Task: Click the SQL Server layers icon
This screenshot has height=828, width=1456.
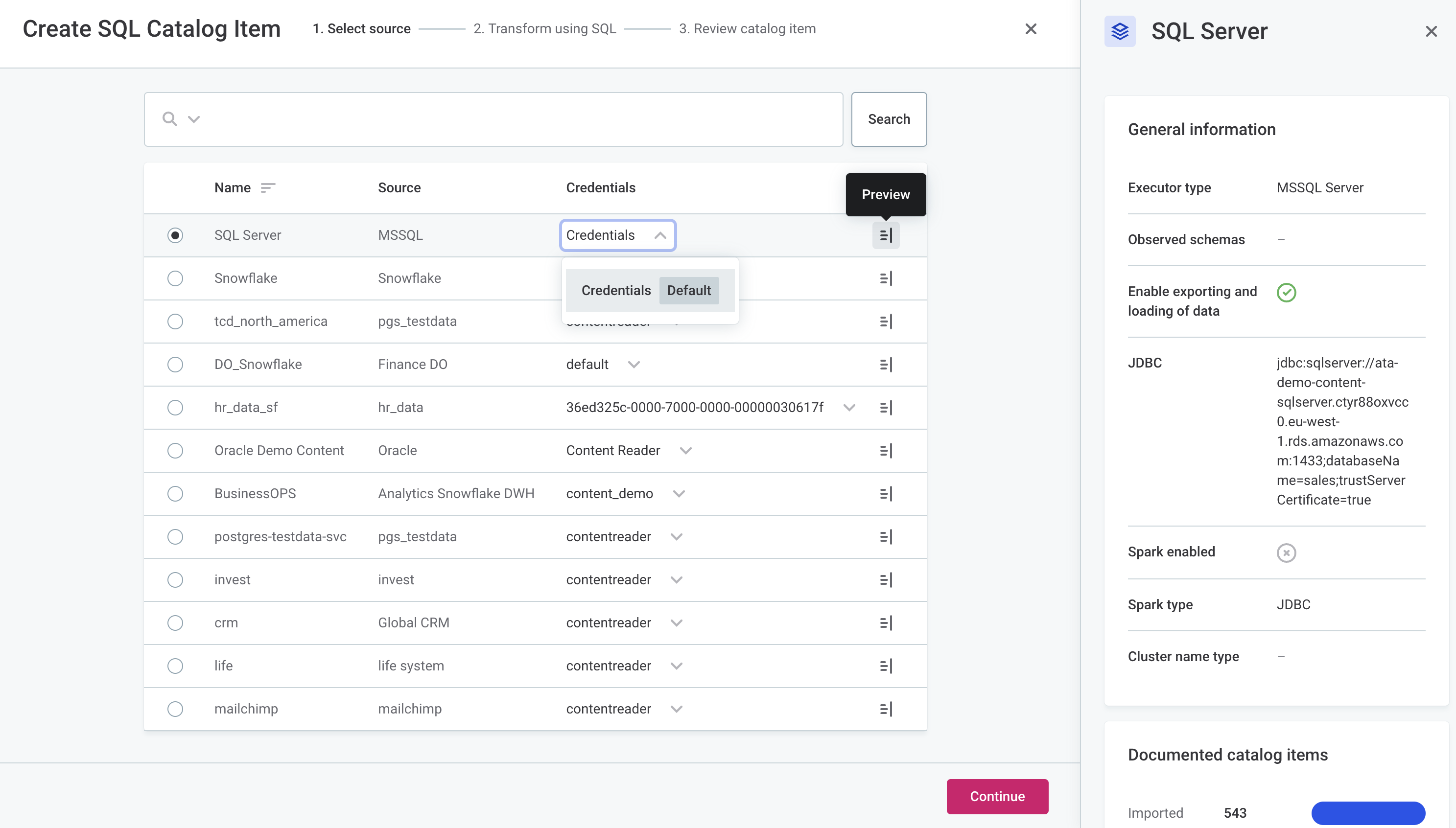Action: 1119,31
